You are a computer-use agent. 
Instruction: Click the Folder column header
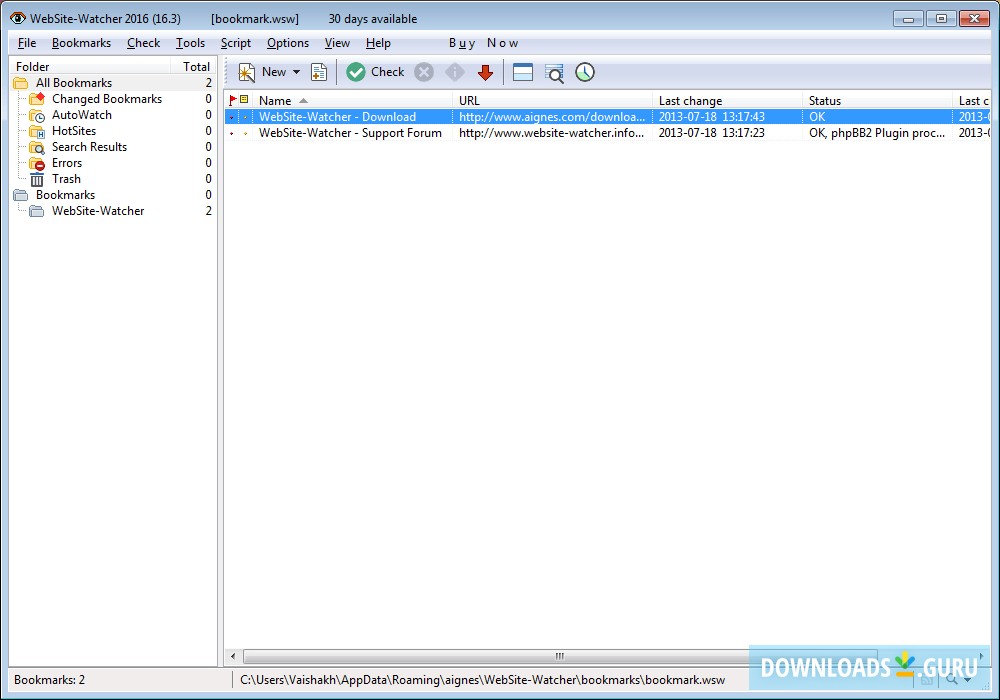(90, 66)
